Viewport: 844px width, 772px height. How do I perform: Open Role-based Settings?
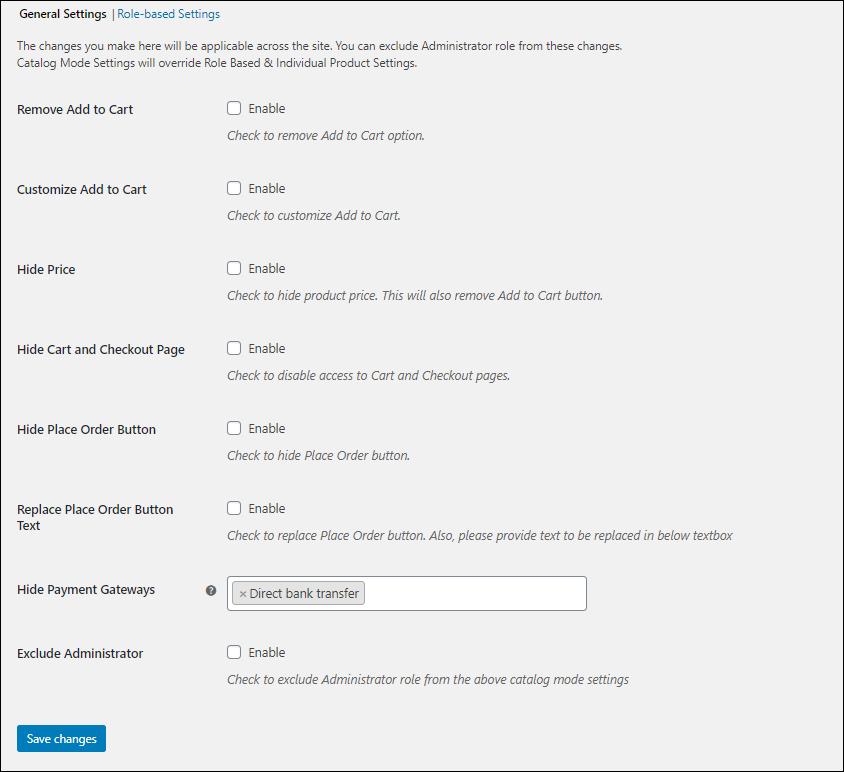point(168,14)
